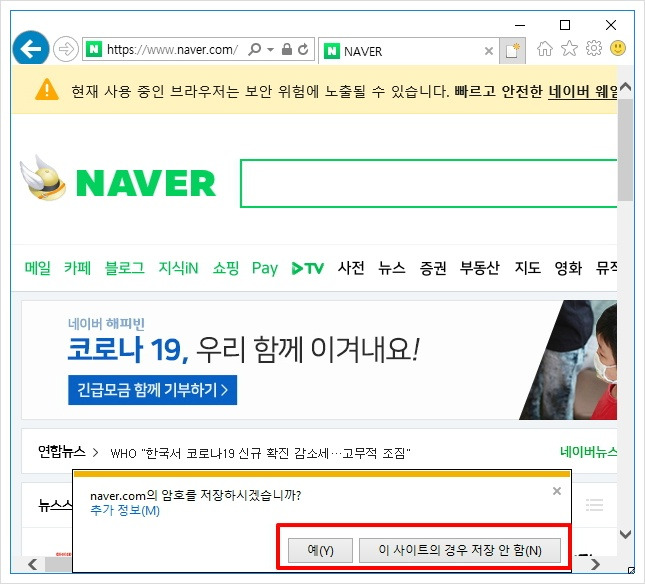645x584 pixels.
Task: Click the browser back arrow button
Action: 31,49
